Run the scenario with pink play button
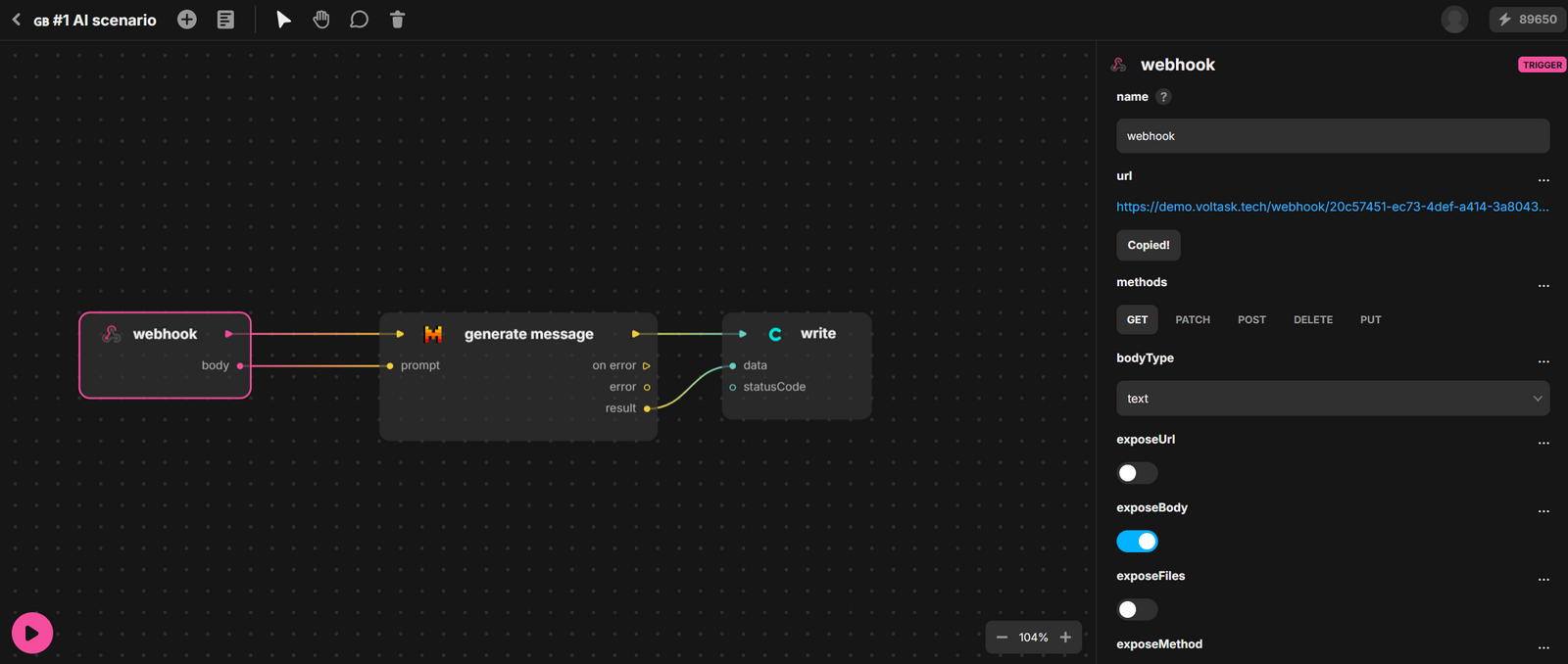 point(32,633)
